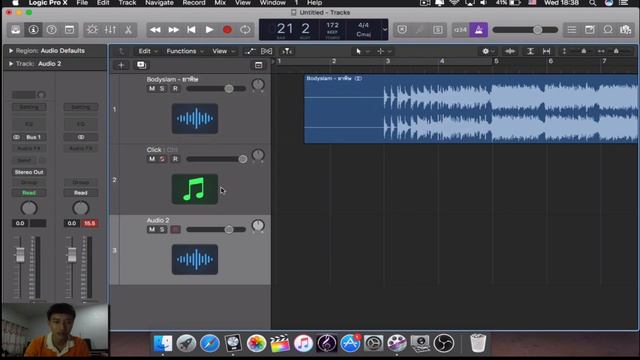Viewport: 640px width, 360px height.
Task: Click the Audio 2 track waveform icon
Action: tap(195, 259)
